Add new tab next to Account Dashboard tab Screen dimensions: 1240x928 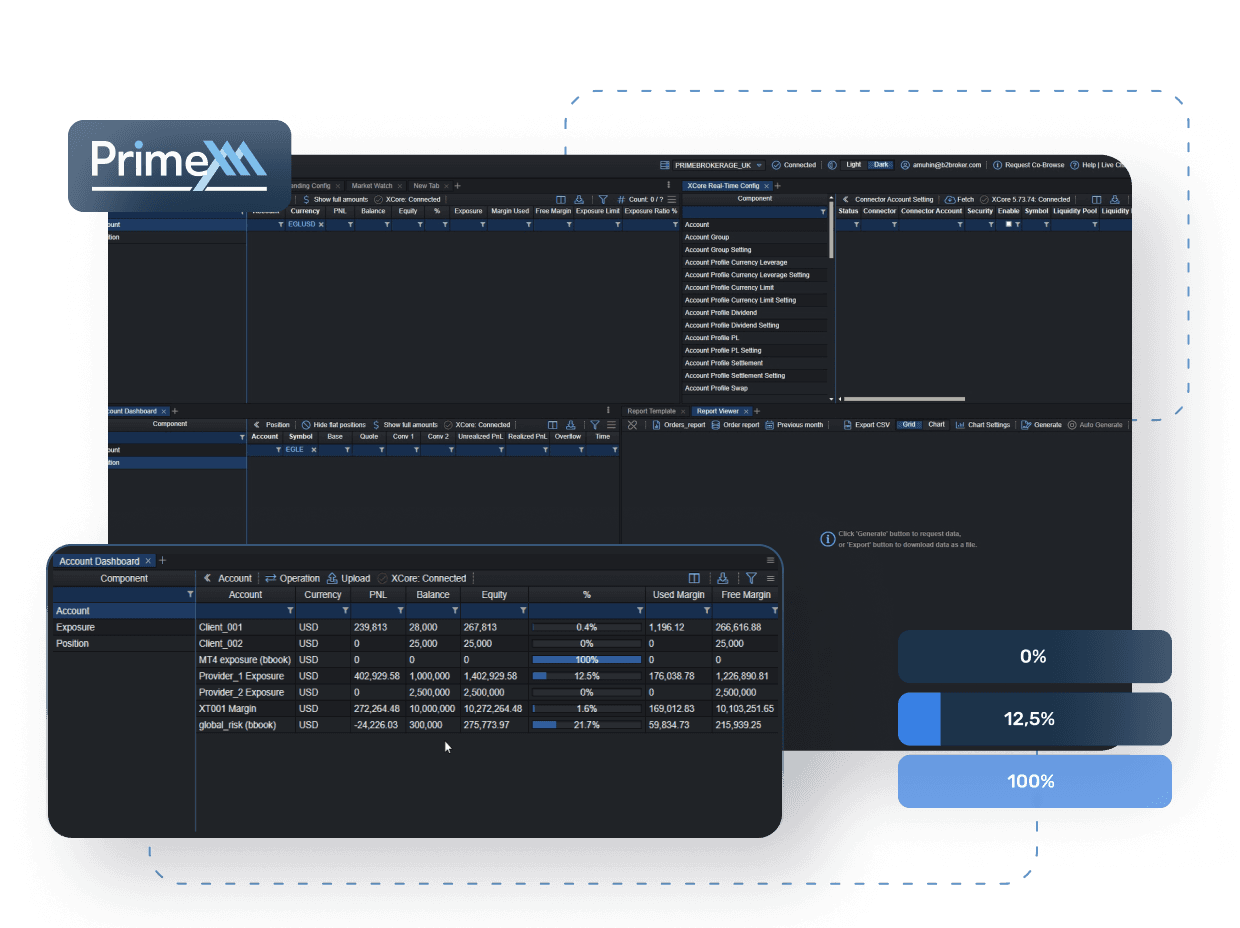163,561
